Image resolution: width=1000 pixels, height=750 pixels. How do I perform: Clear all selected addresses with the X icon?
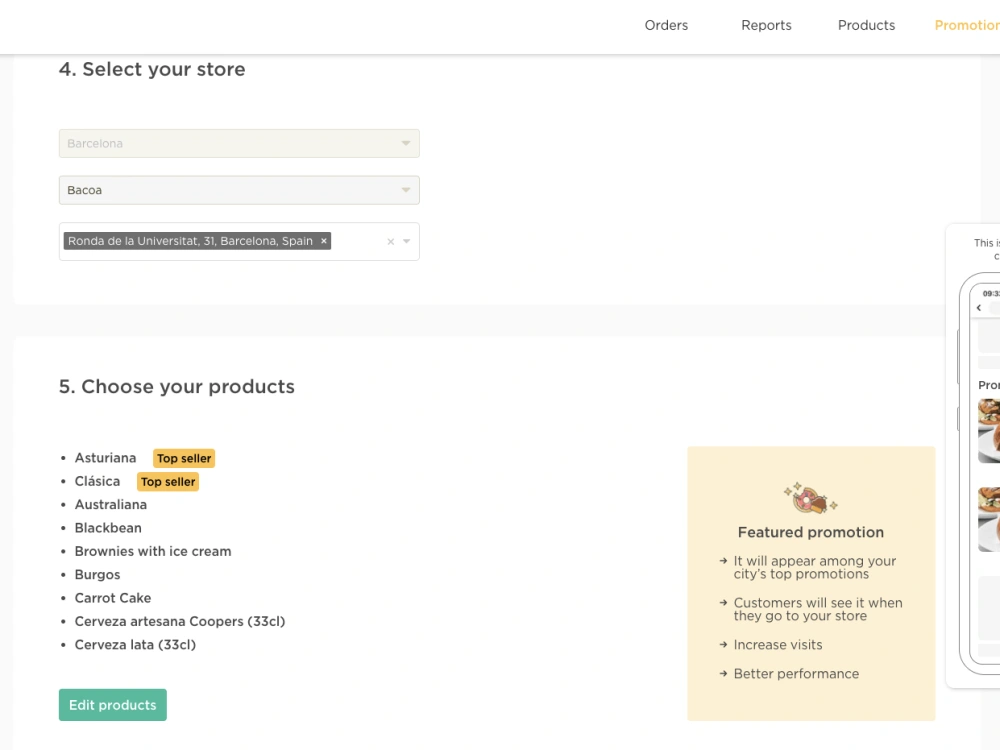[x=391, y=242]
